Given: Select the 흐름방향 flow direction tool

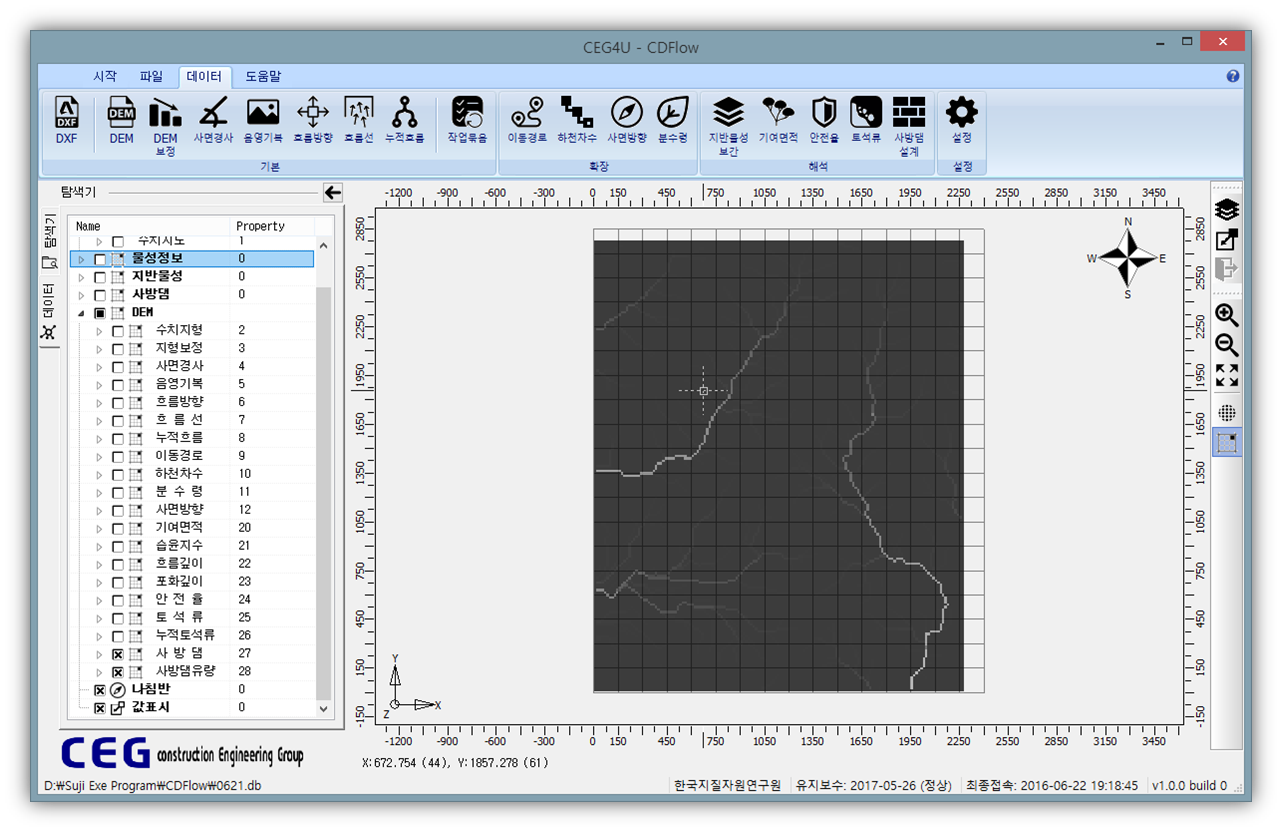Looking at the screenshot, I should click(313, 120).
